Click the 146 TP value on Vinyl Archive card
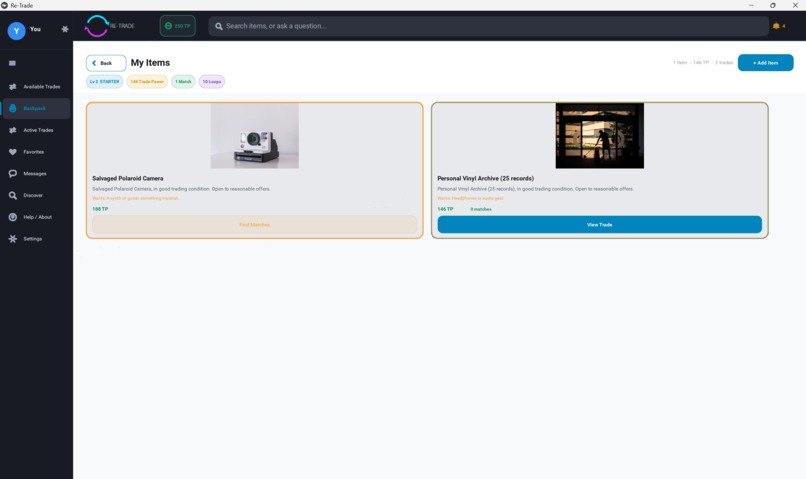Screen dimensions: 806x479 pos(445,209)
